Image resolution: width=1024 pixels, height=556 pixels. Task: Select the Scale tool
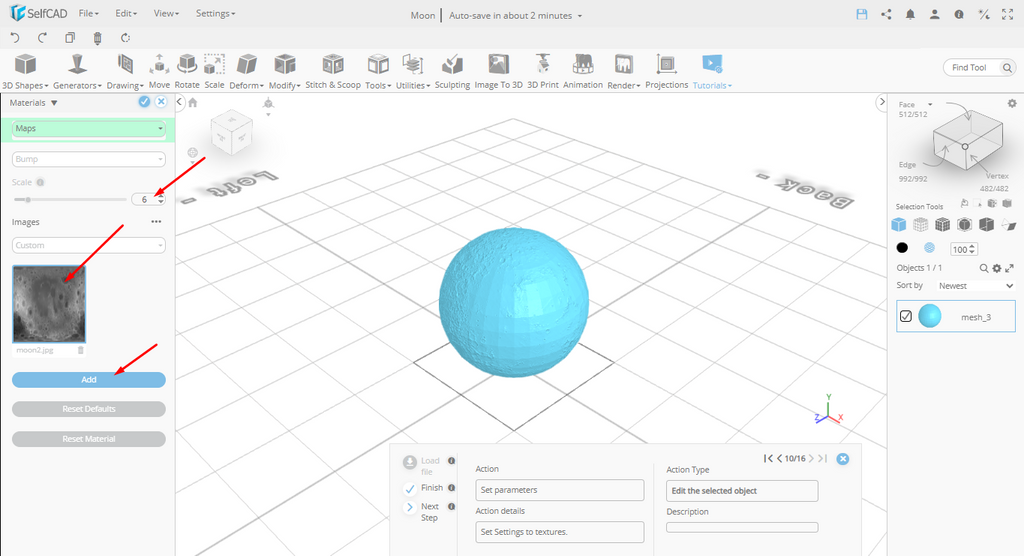click(x=214, y=72)
